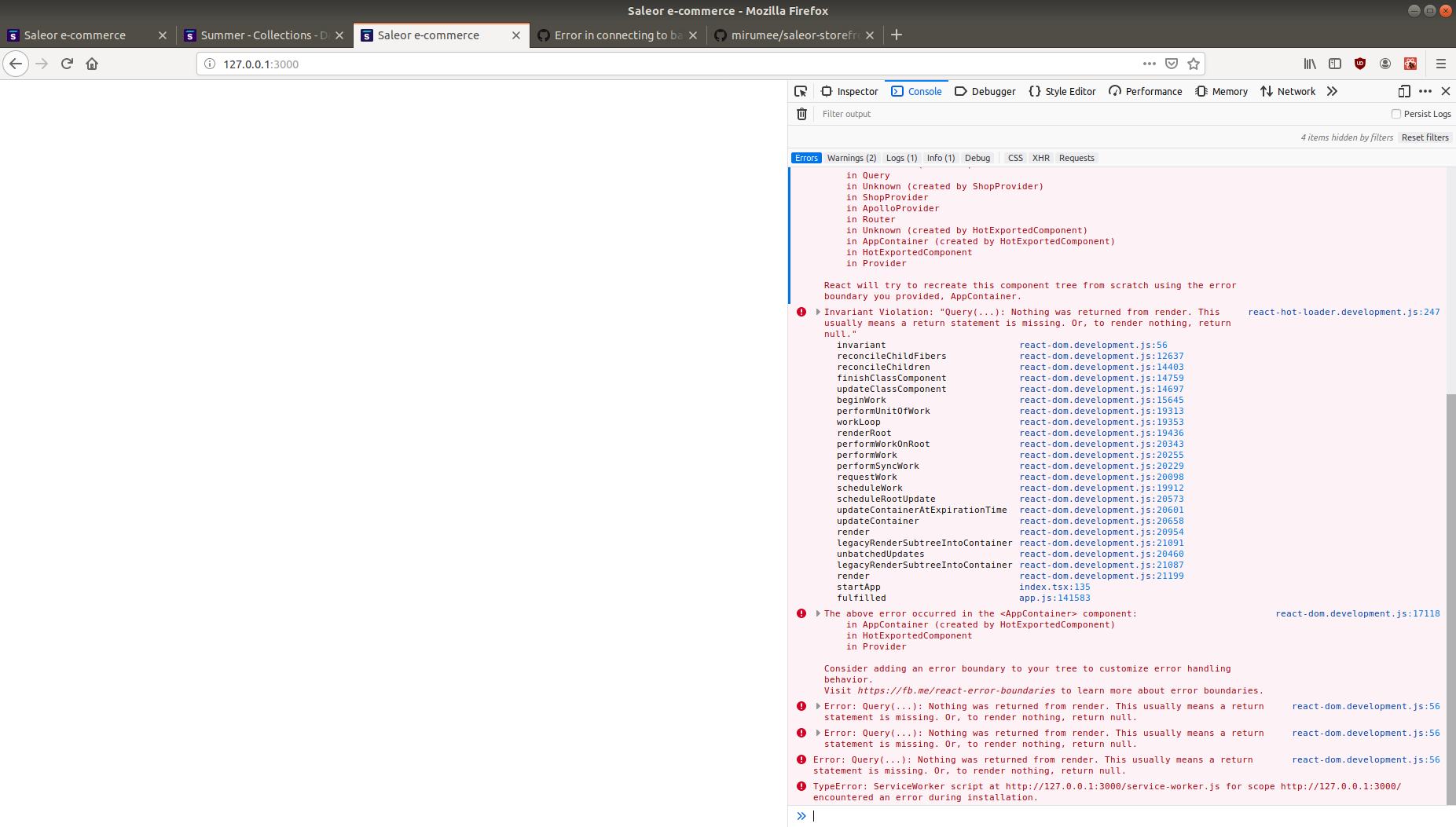1456x827 pixels.
Task: Open the Firefox hamburger menu
Action: click(1442, 64)
